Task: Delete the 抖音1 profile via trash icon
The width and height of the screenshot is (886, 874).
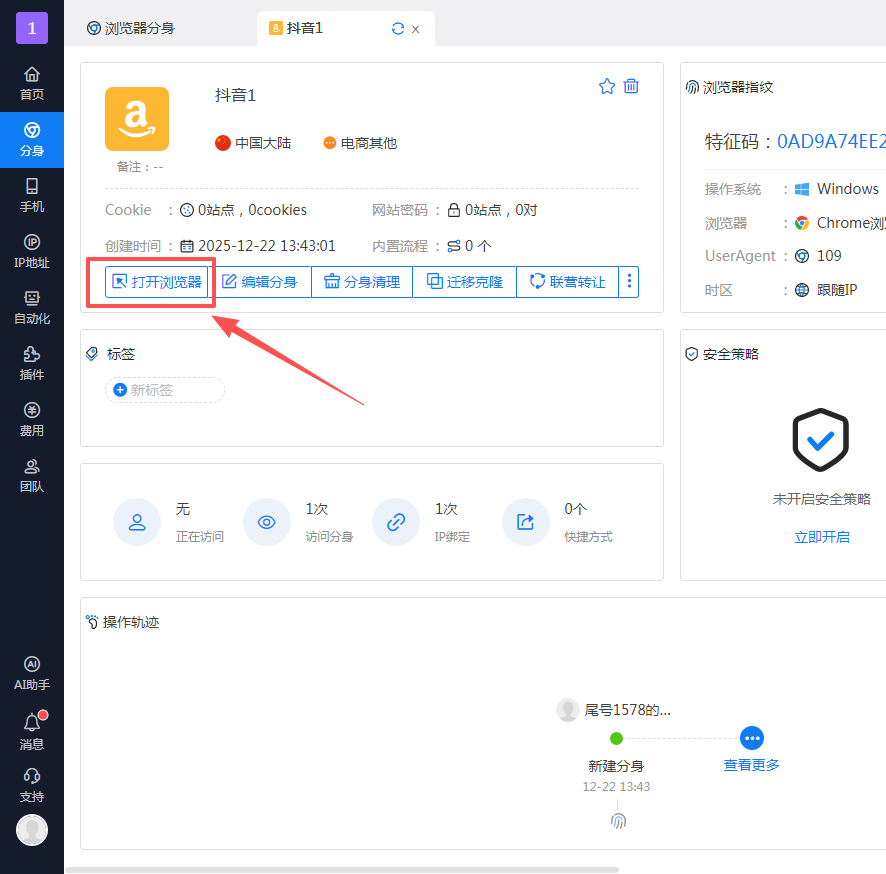Action: (631, 86)
